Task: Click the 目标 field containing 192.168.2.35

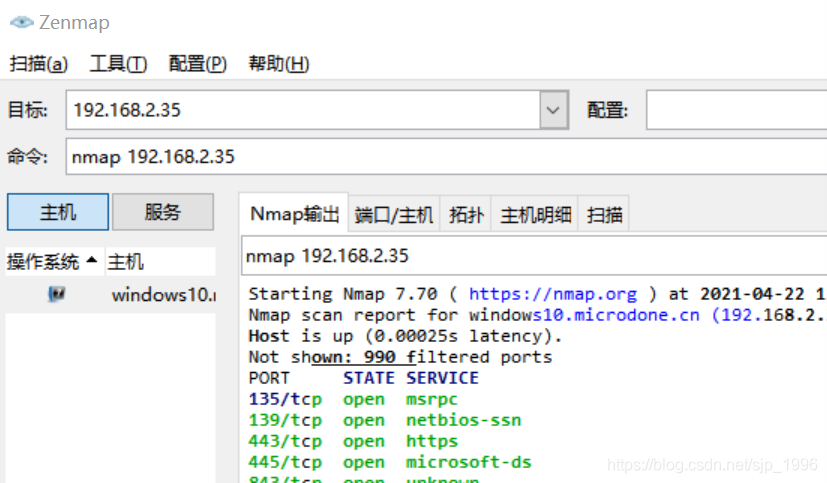Action: point(303,110)
